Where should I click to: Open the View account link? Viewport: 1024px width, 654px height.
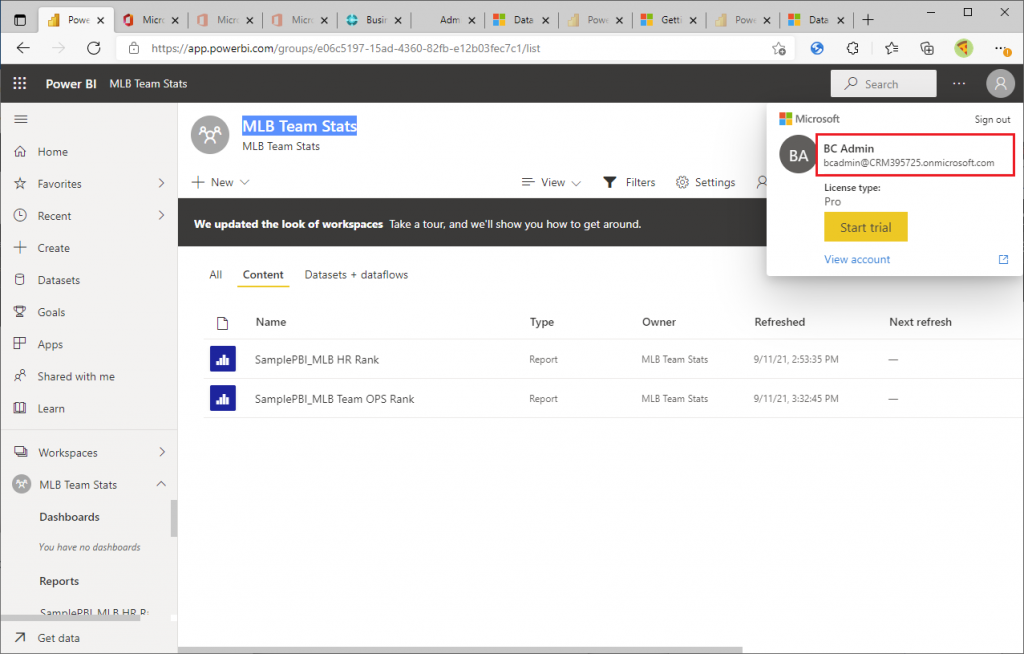click(857, 259)
